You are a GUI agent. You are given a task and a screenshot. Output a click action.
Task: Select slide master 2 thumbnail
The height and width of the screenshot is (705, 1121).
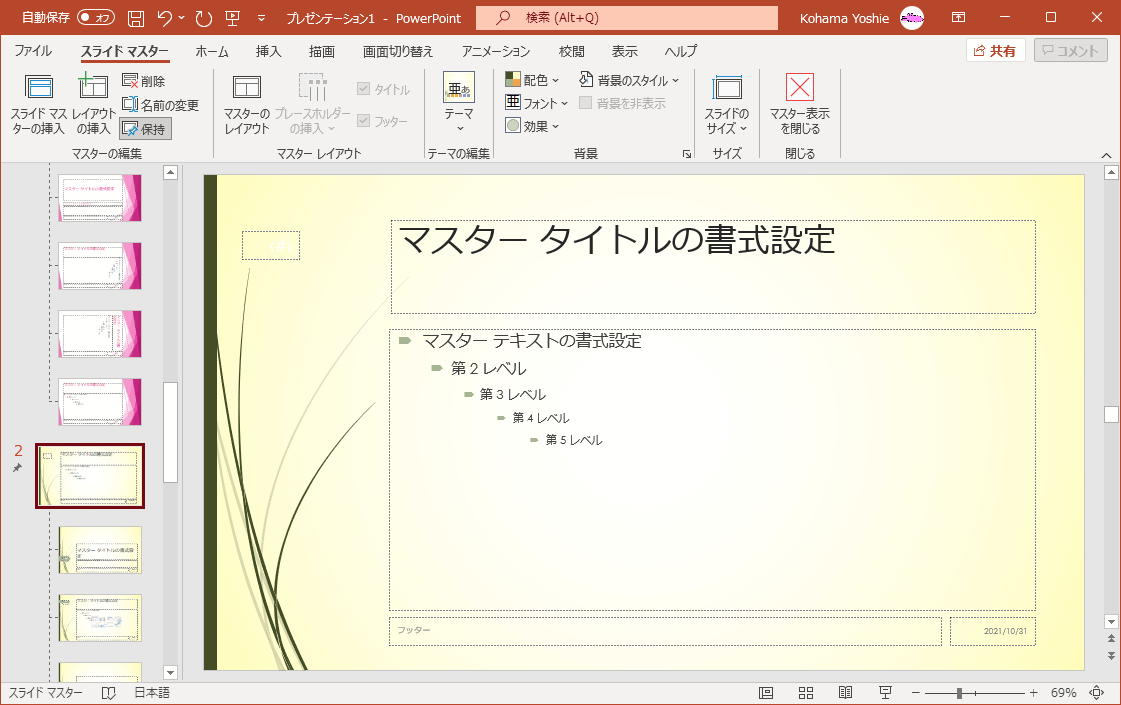coord(90,475)
